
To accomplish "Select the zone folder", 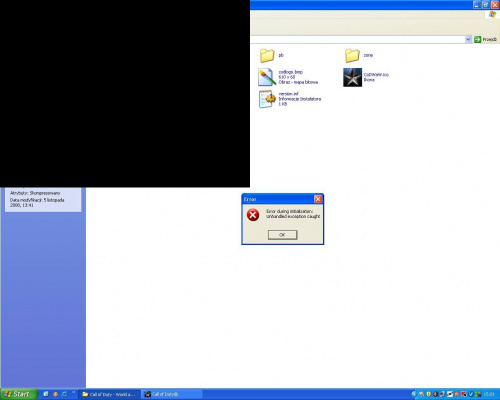I will [359, 55].
